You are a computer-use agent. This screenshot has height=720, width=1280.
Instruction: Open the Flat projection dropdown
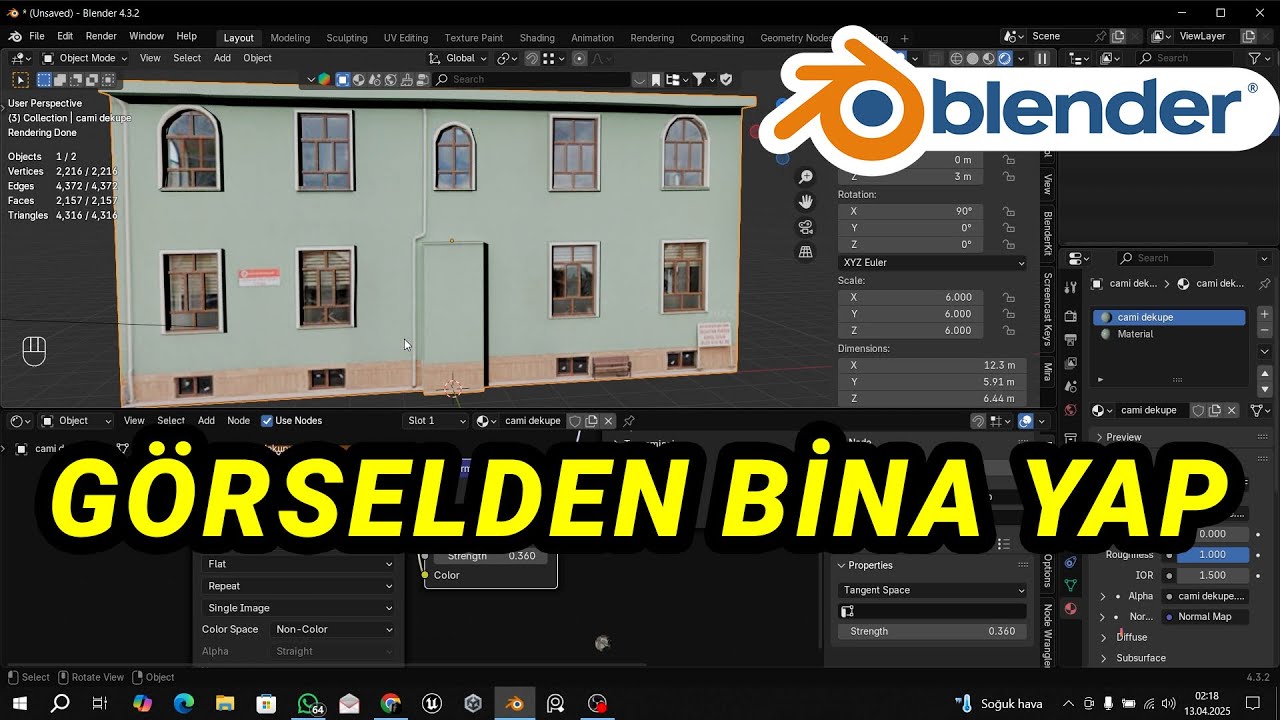click(x=299, y=564)
